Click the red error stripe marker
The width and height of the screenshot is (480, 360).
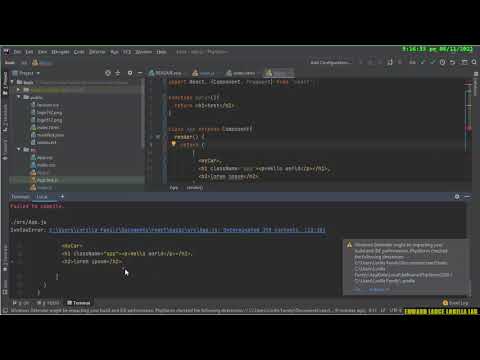tap(469, 128)
